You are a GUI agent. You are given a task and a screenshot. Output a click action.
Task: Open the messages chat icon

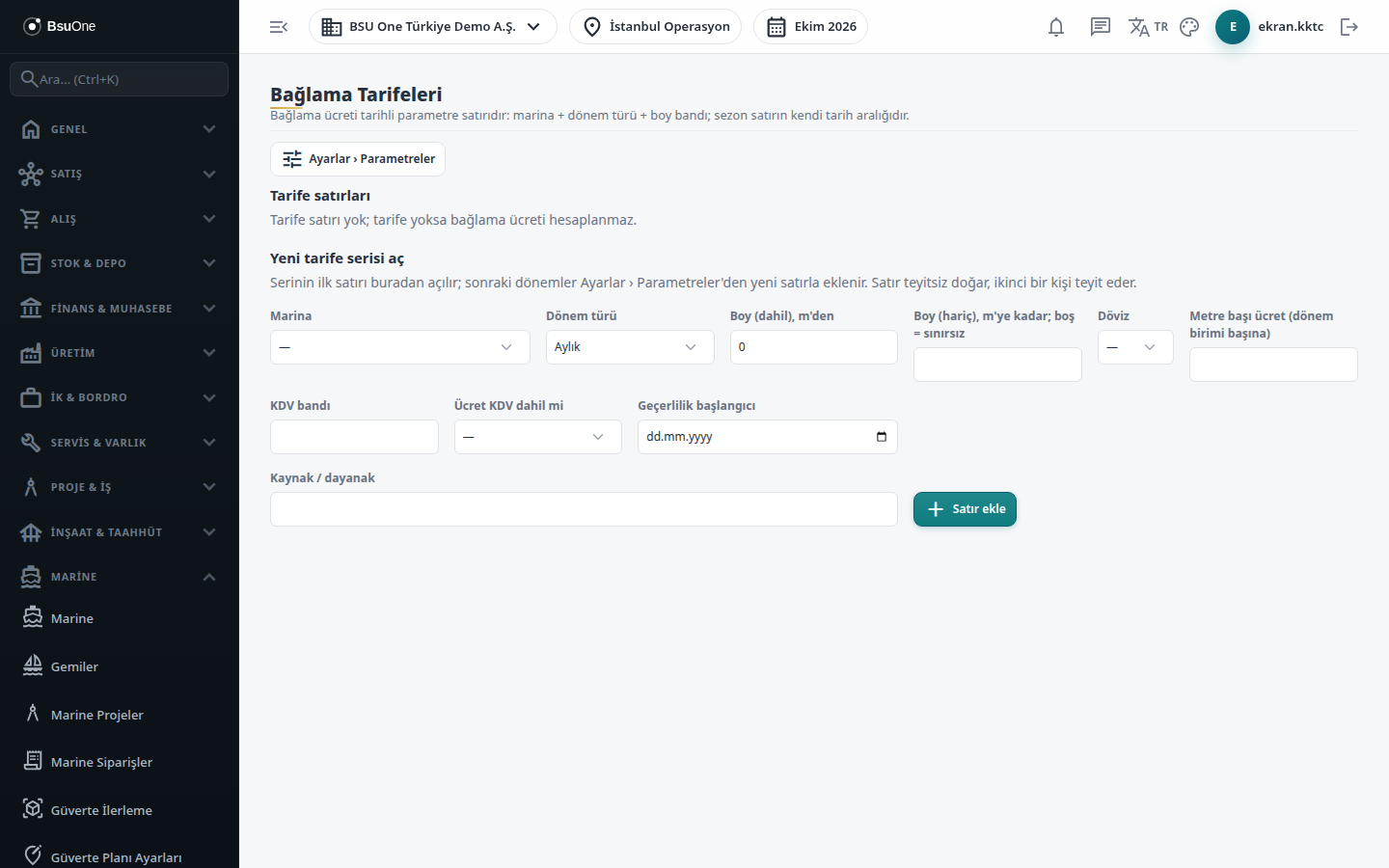click(1101, 27)
